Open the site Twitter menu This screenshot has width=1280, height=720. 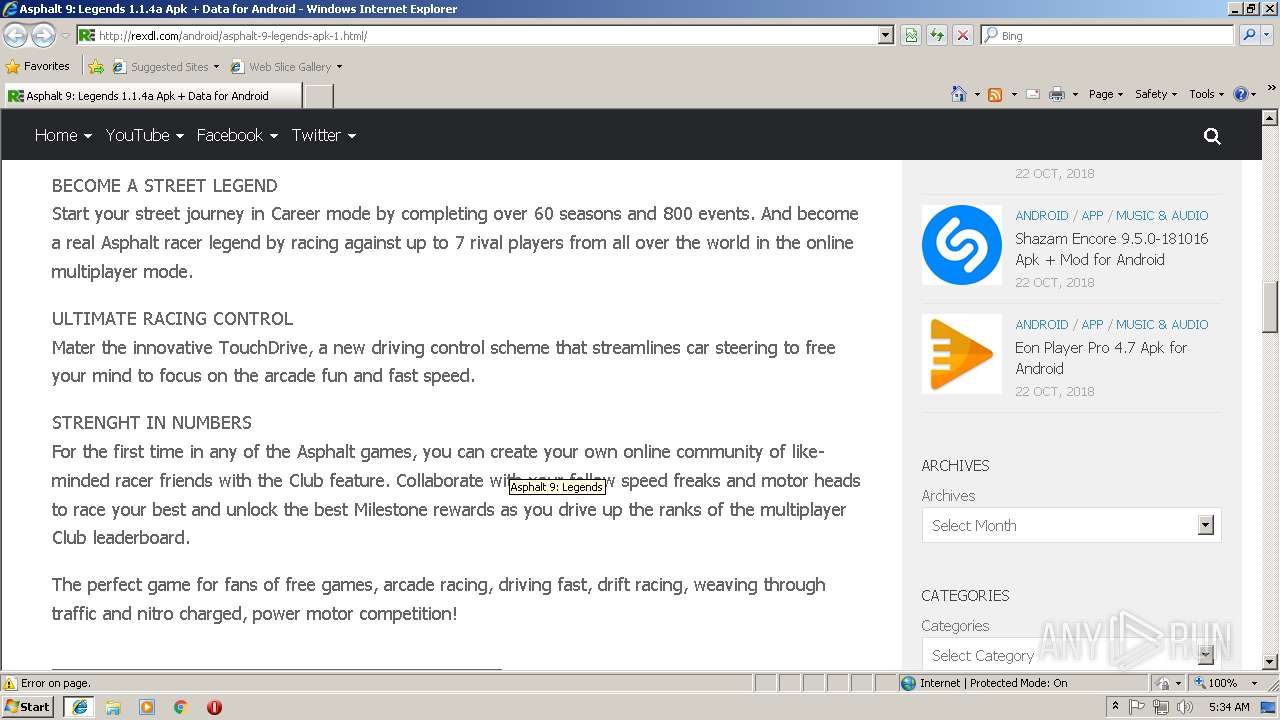tap(324, 135)
